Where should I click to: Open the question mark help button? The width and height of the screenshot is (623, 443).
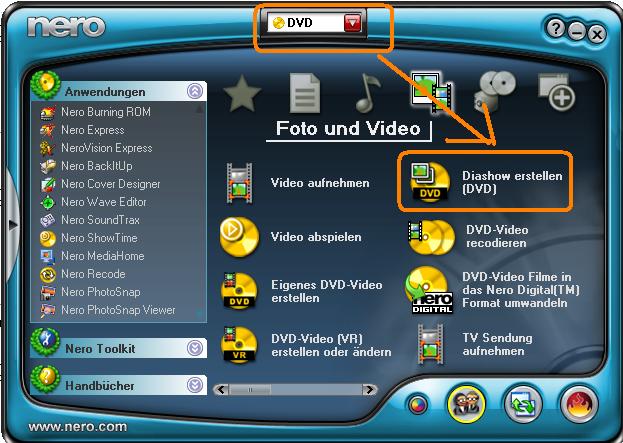(556, 29)
